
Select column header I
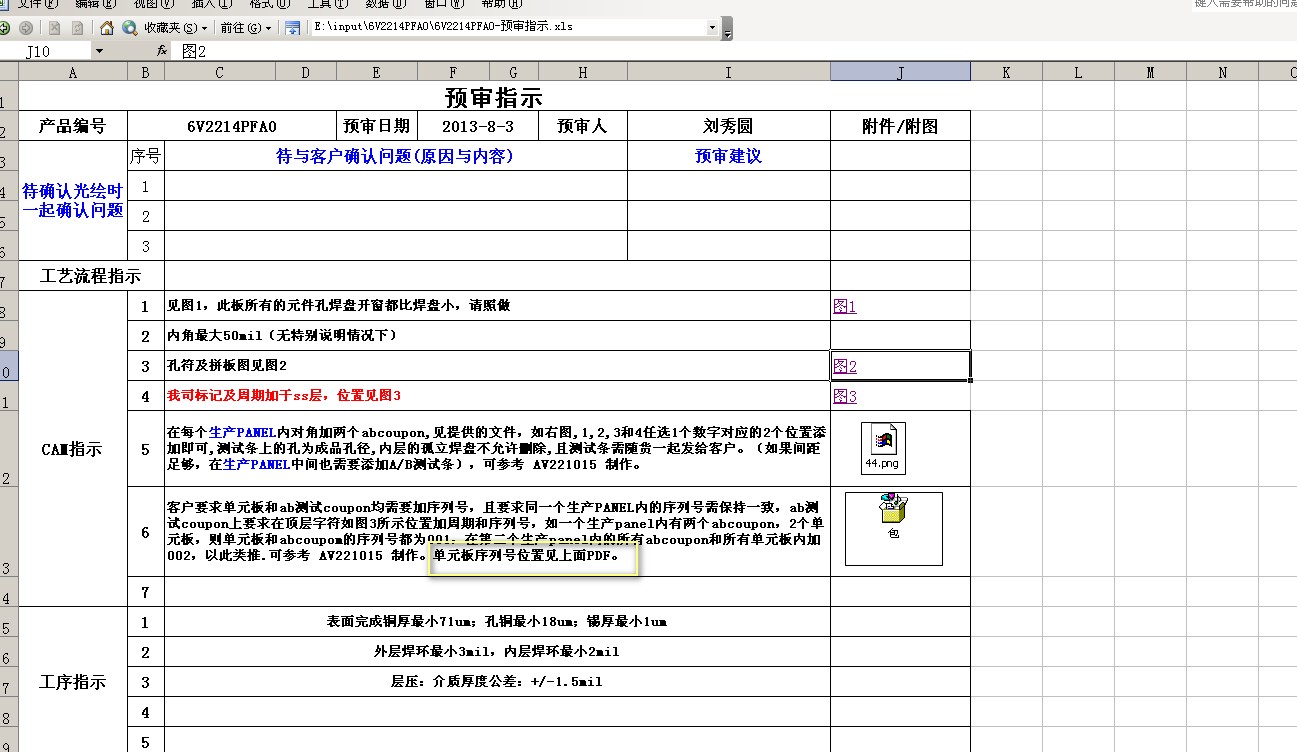(x=728, y=72)
